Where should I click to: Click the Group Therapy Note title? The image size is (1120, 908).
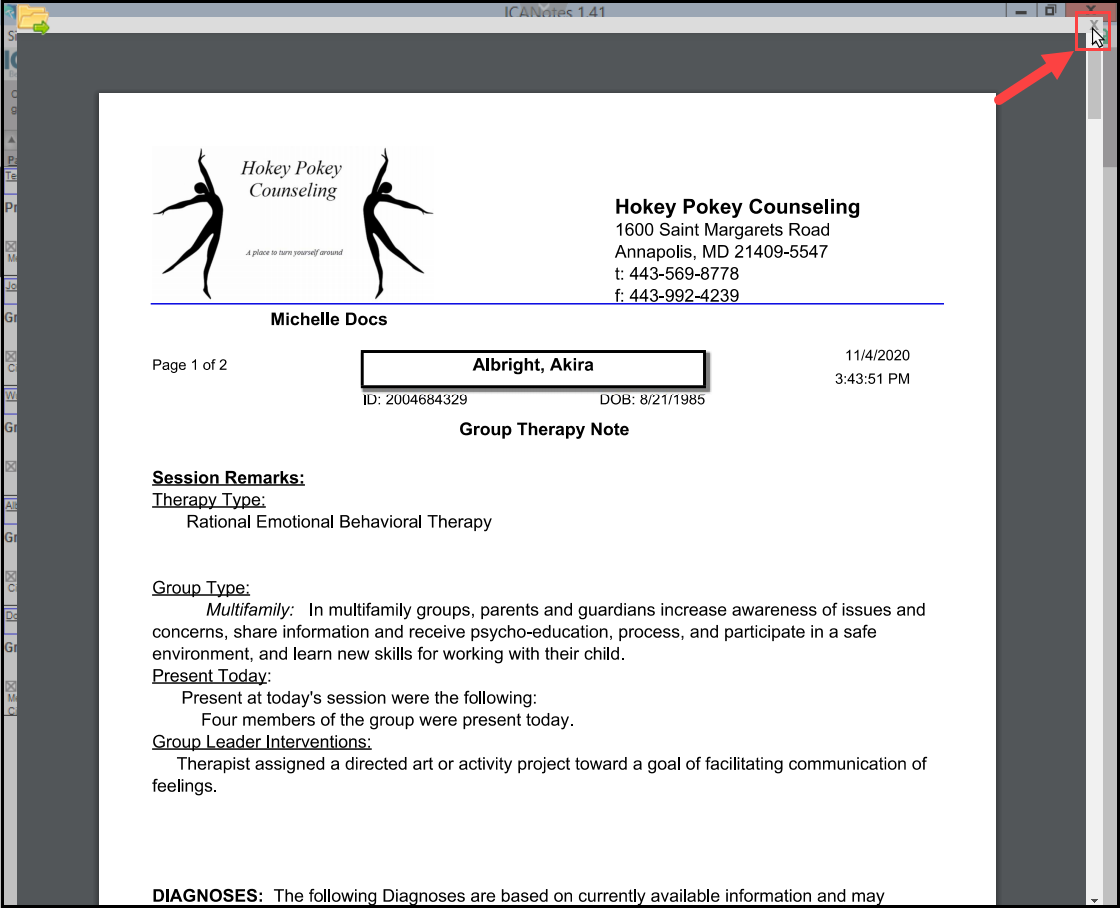point(544,430)
